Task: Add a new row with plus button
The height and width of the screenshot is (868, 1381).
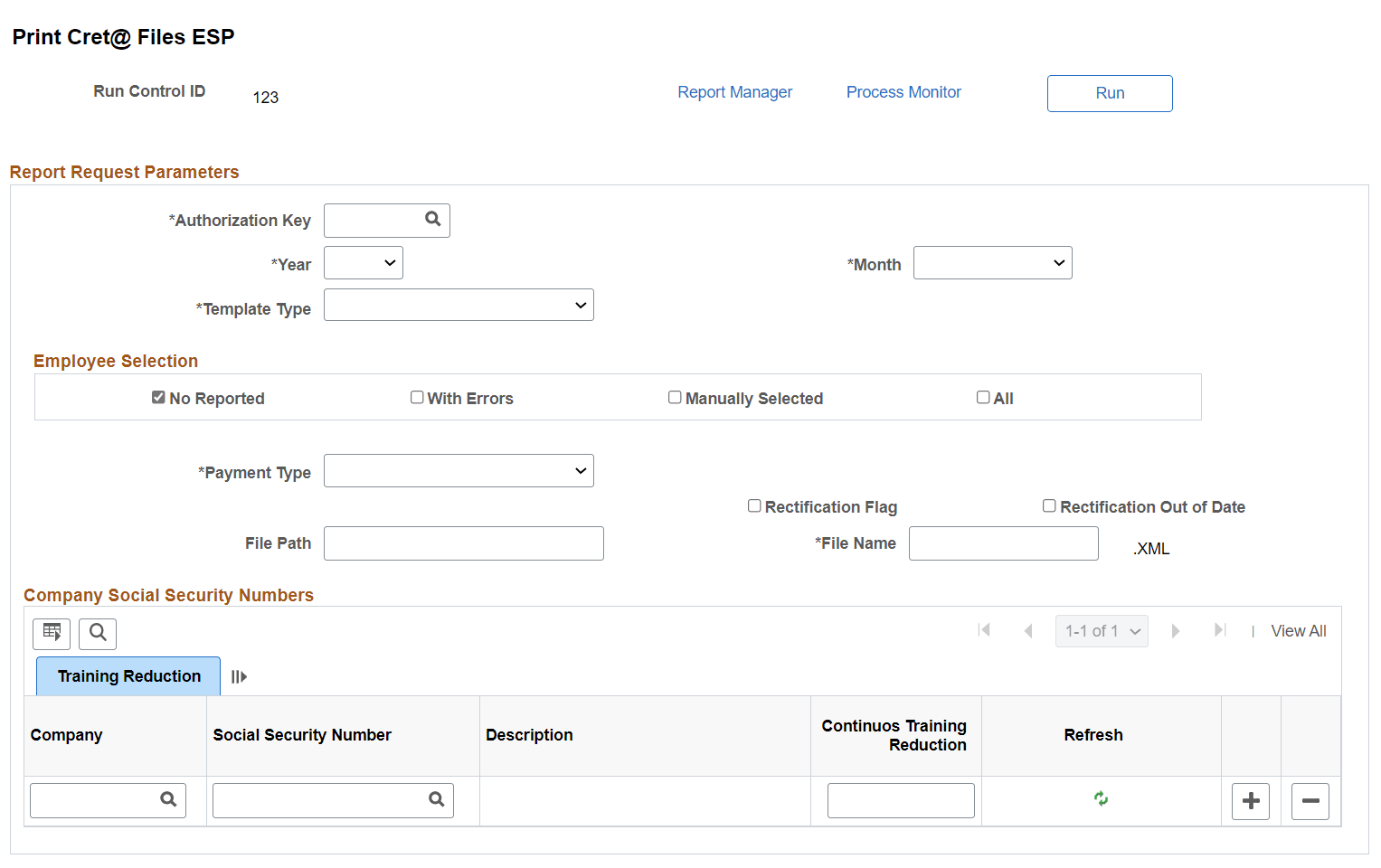Action: point(1251,801)
